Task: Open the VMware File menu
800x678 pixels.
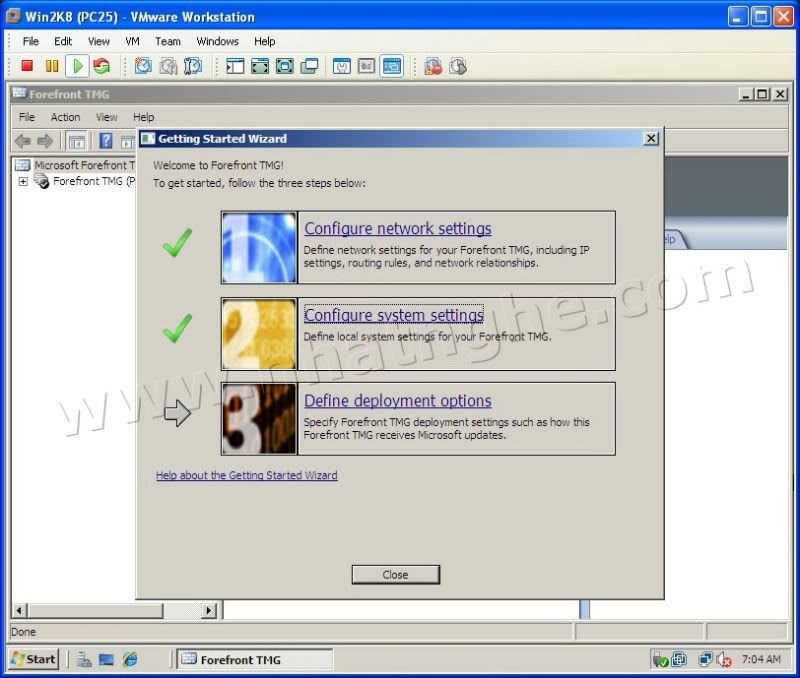Action: (x=31, y=41)
